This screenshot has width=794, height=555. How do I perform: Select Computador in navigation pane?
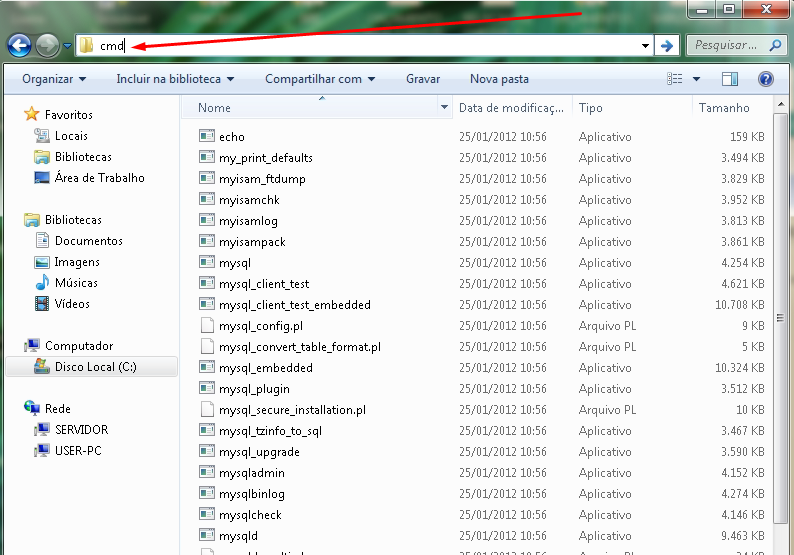pyautogui.click(x=79, y=346)
